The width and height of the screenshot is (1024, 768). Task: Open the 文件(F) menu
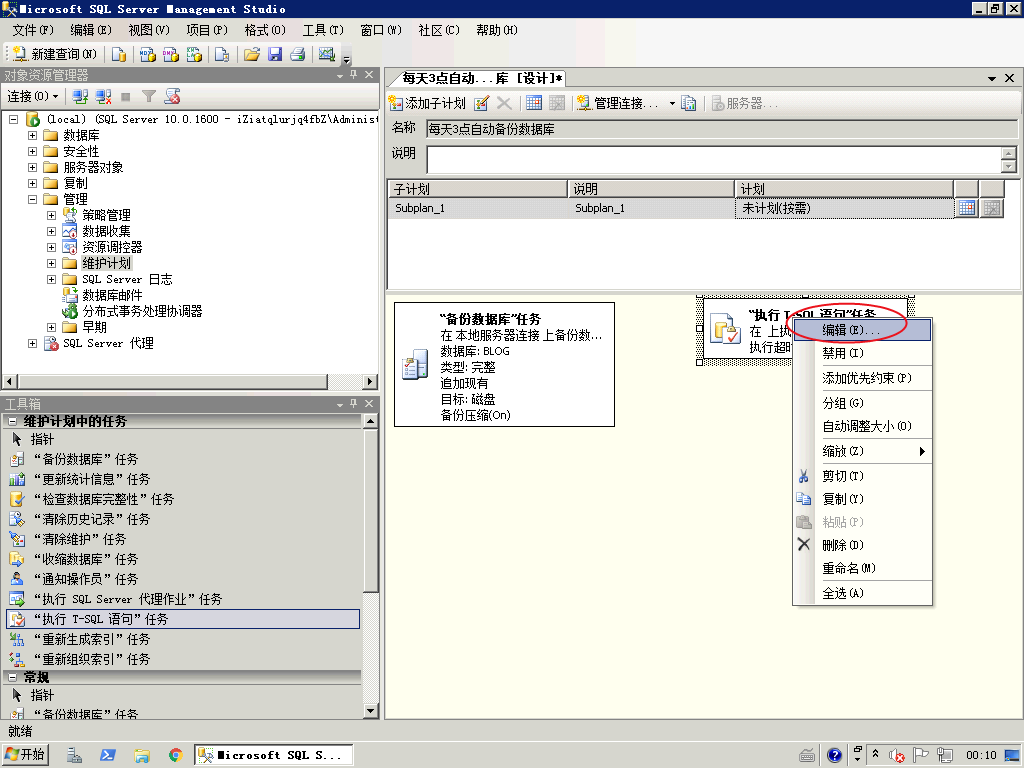click(33, 30)
